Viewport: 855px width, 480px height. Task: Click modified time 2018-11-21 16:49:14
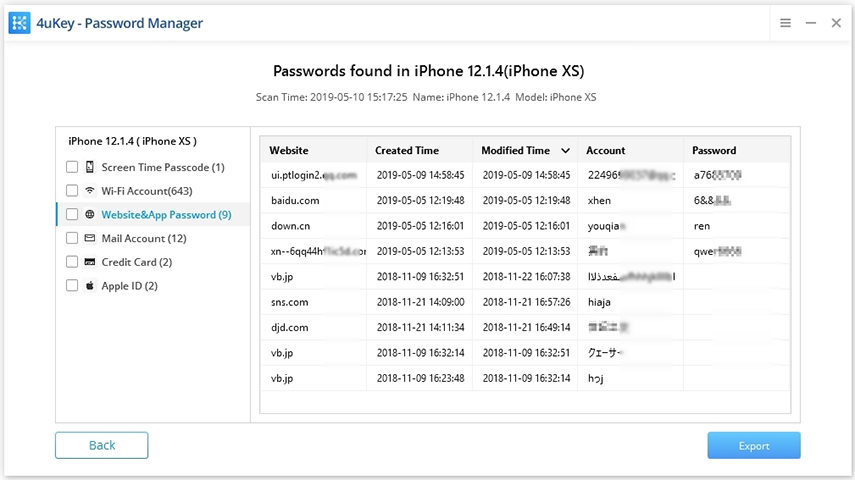(x=526, y=328)
